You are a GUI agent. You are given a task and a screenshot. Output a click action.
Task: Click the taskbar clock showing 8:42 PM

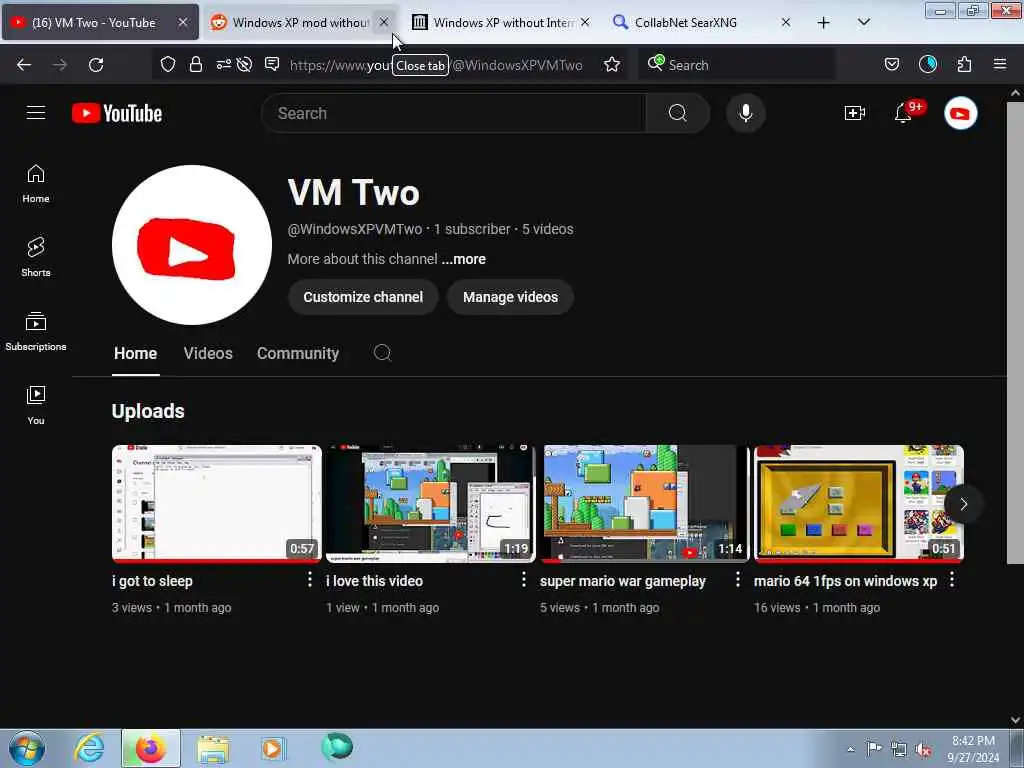click(x=973, y=749)
